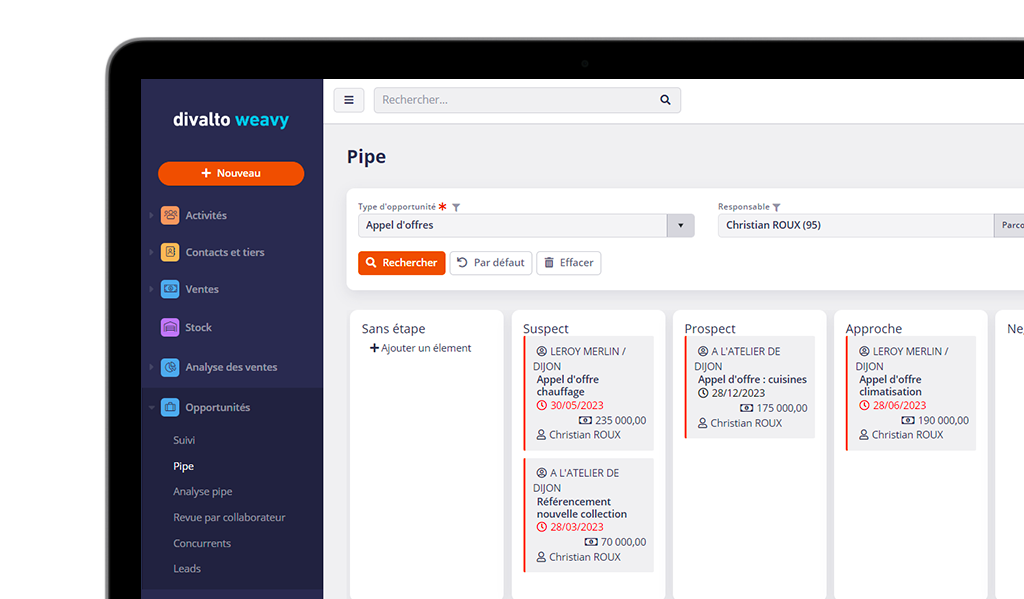Viewport: 1024px width, 599px height.
Task: Click the amount 175 000,00
Action: click(x=782, y=408)
